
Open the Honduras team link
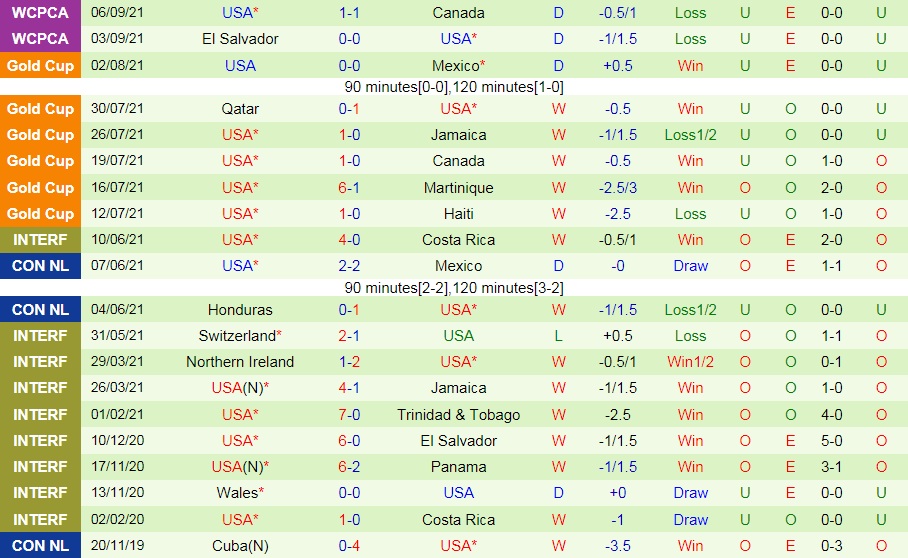click(x=240, y=310)
